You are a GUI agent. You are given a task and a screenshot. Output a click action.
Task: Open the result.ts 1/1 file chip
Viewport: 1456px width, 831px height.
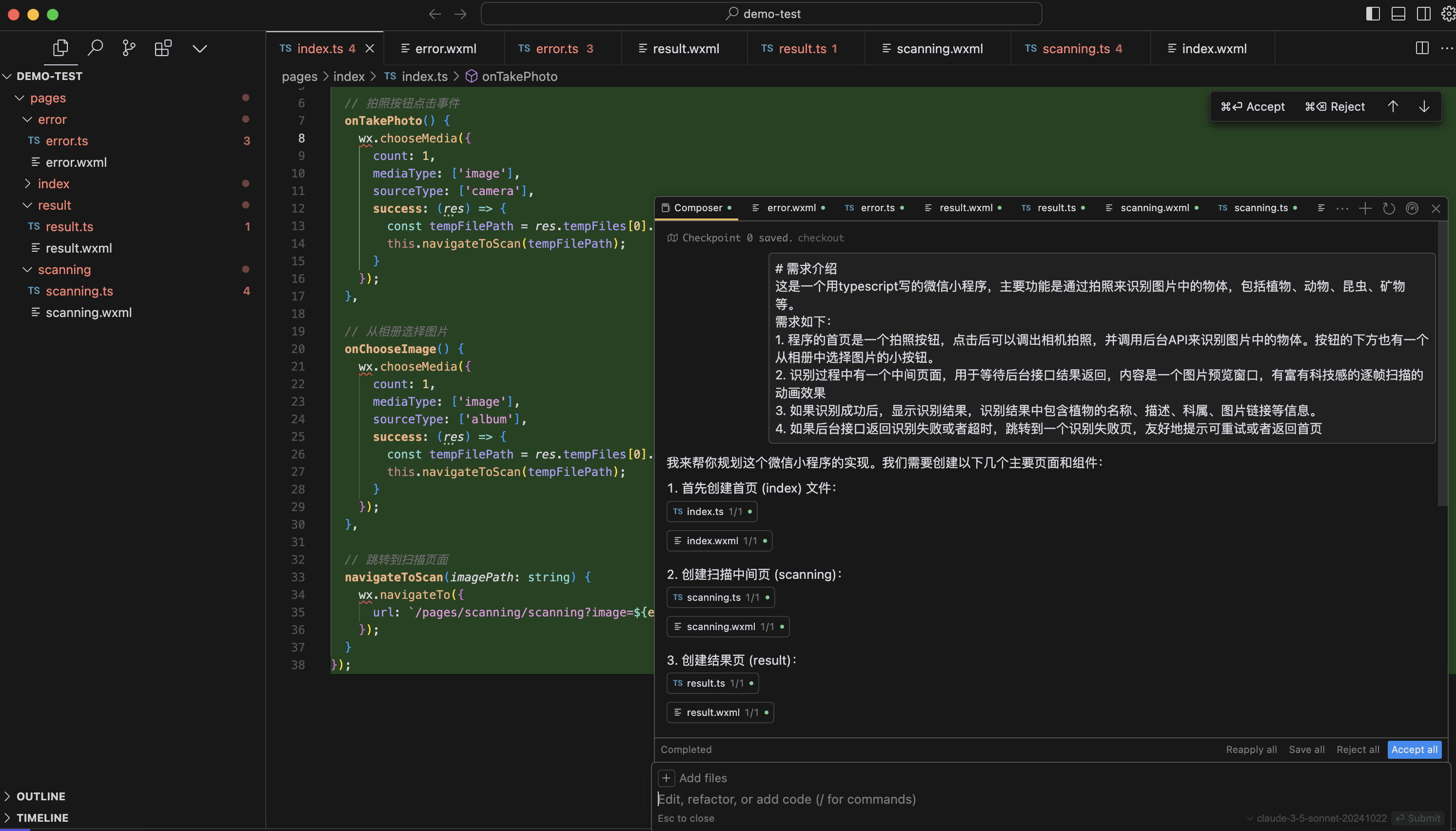point(712,683)
